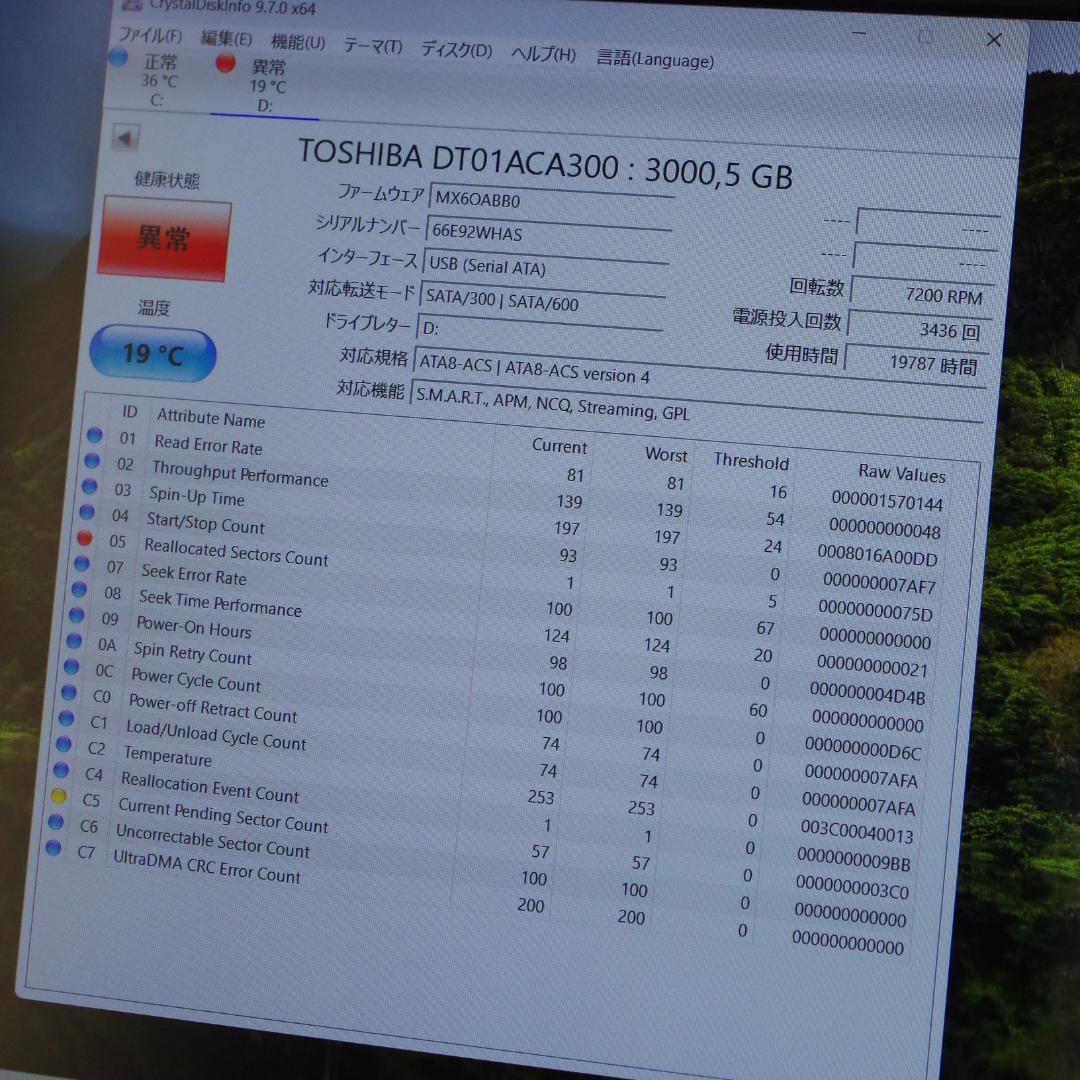Open the テーマ(T) menu
1080x1080 pixels.
click(373, 46)
